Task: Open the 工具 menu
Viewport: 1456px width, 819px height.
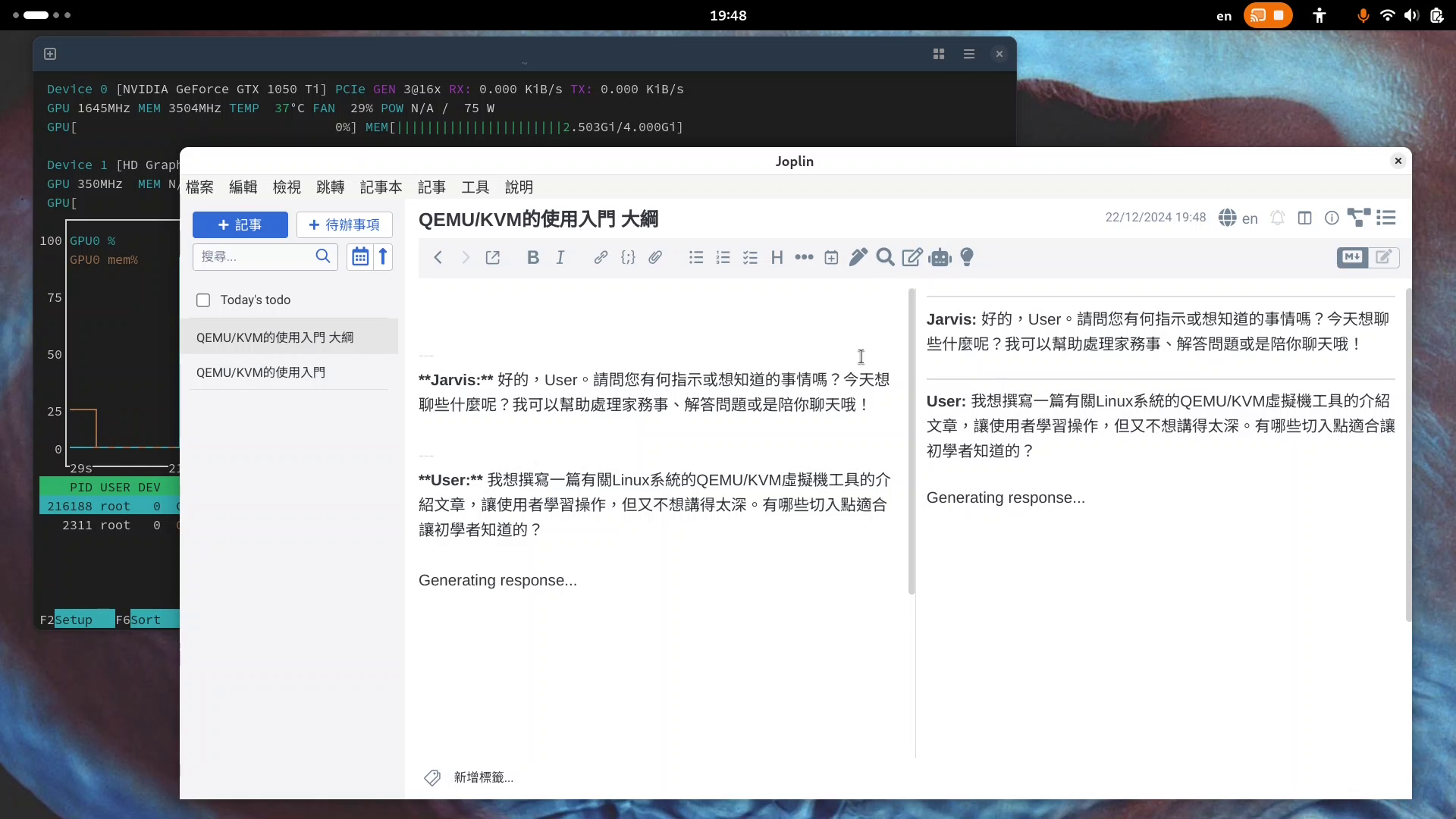Action: [475, 187]
